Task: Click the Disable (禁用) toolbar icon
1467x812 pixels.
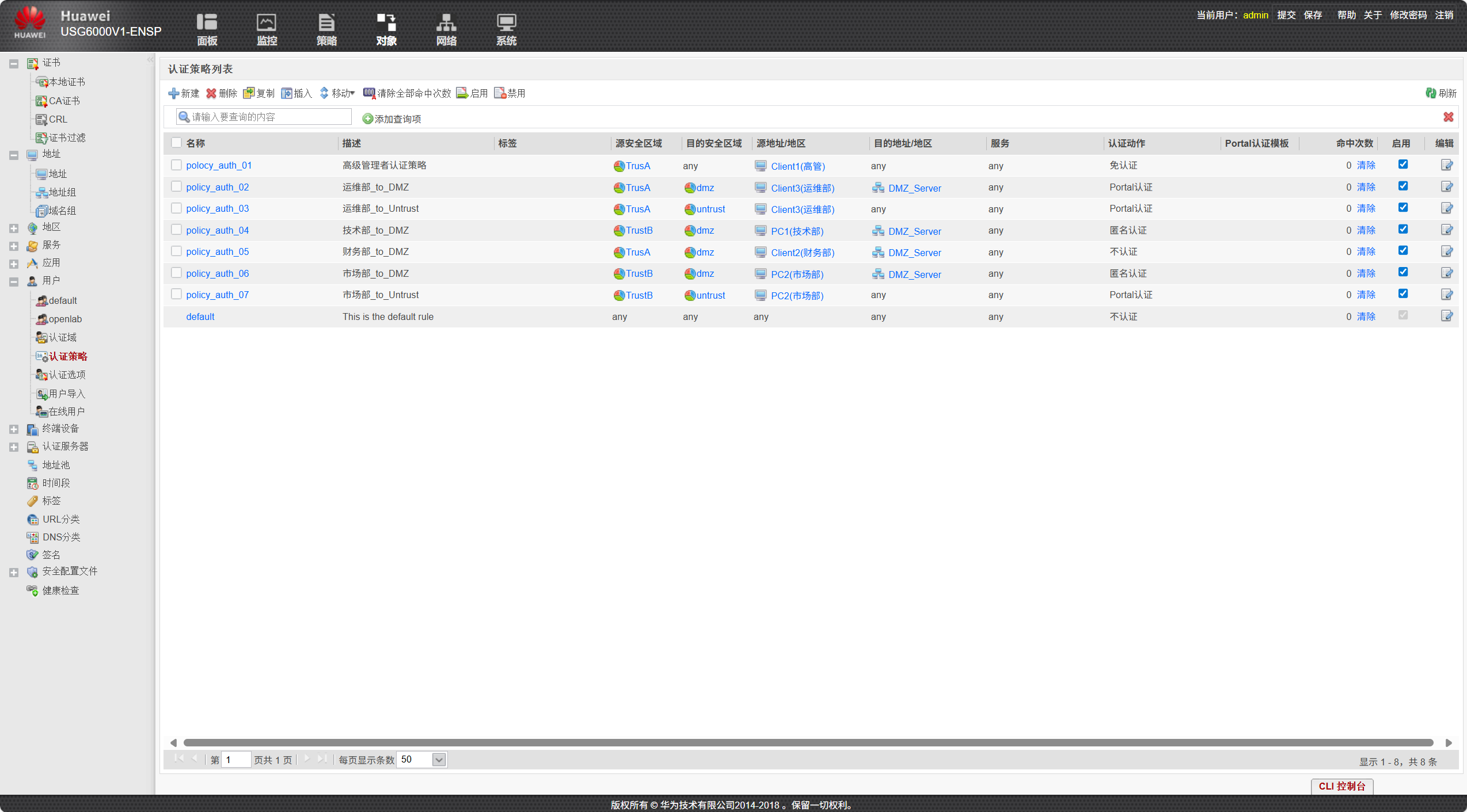Action: (x=500, y=93)
